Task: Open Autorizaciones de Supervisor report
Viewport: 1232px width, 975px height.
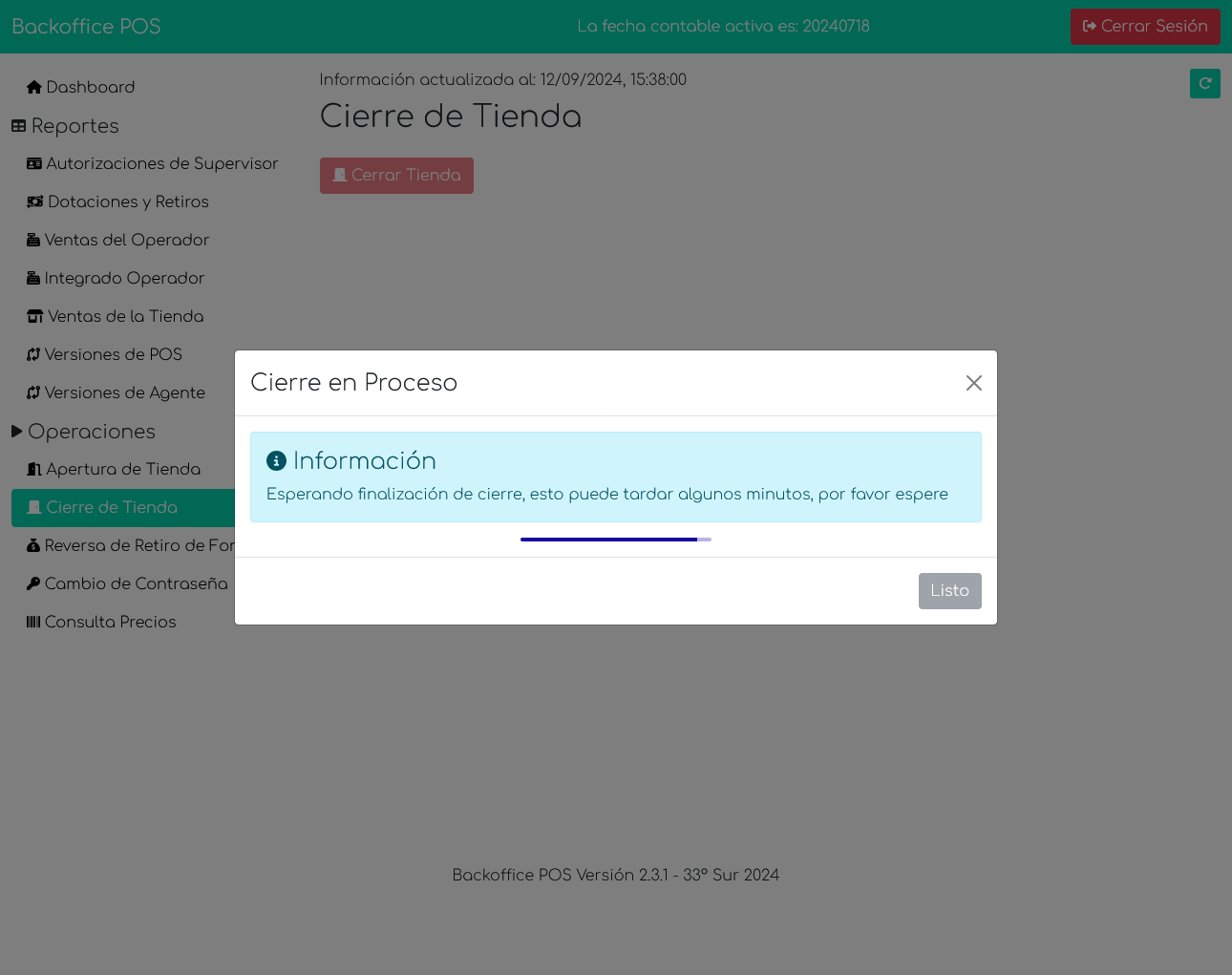Action: (x=153, y=163)
